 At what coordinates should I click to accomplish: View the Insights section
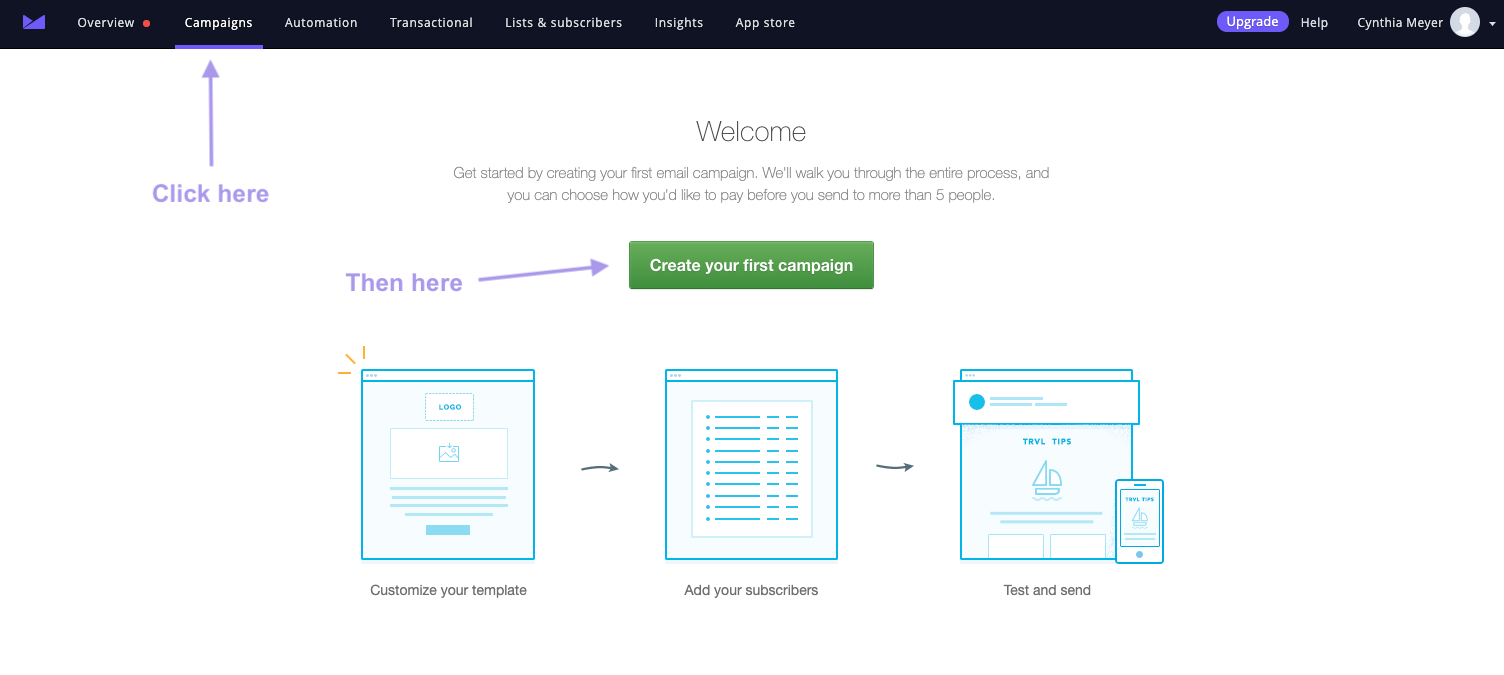678,22
